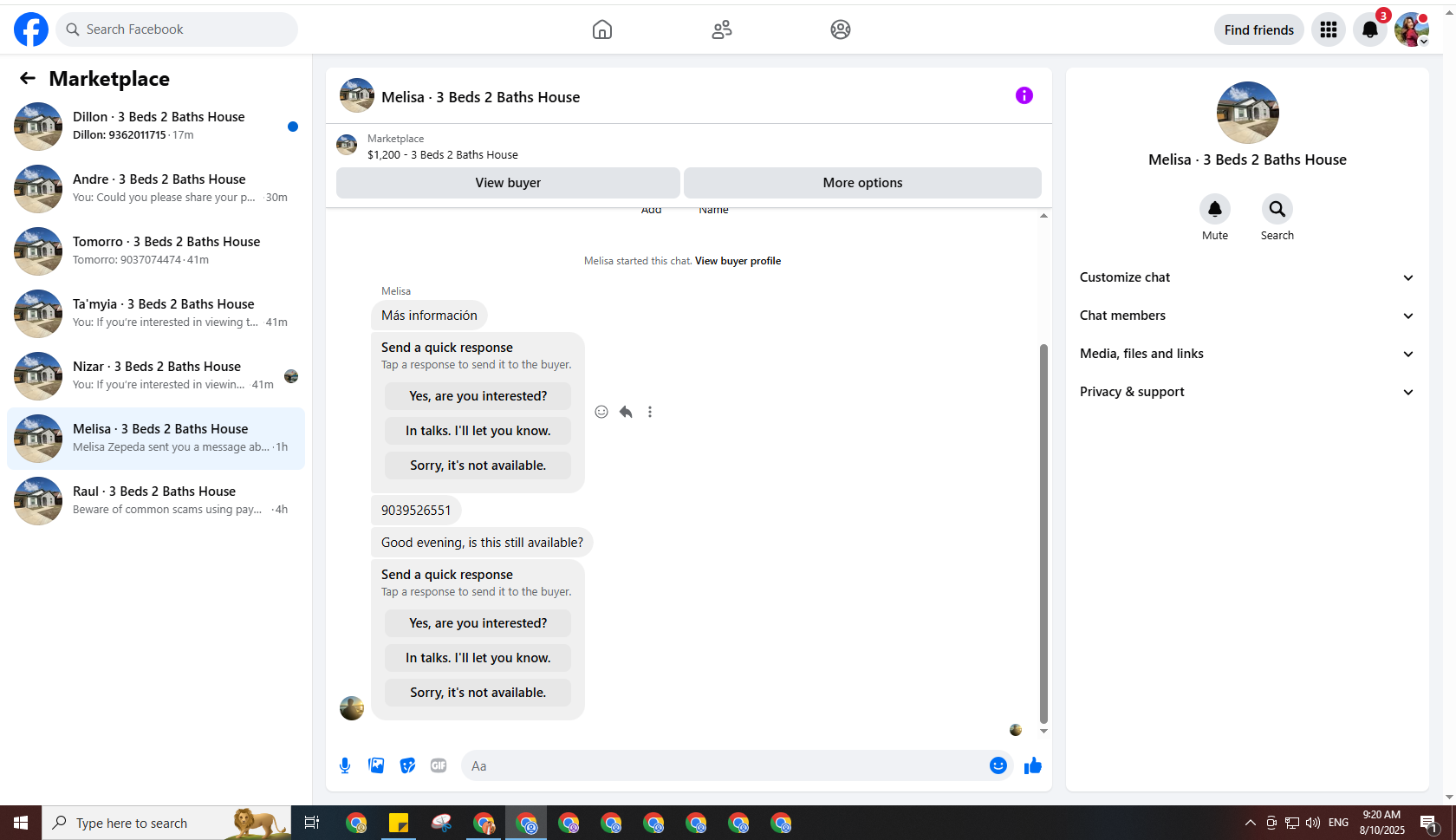The image size is (1456, 840).
Task: Expand Media, files and links section
Action: point(1247,354)
